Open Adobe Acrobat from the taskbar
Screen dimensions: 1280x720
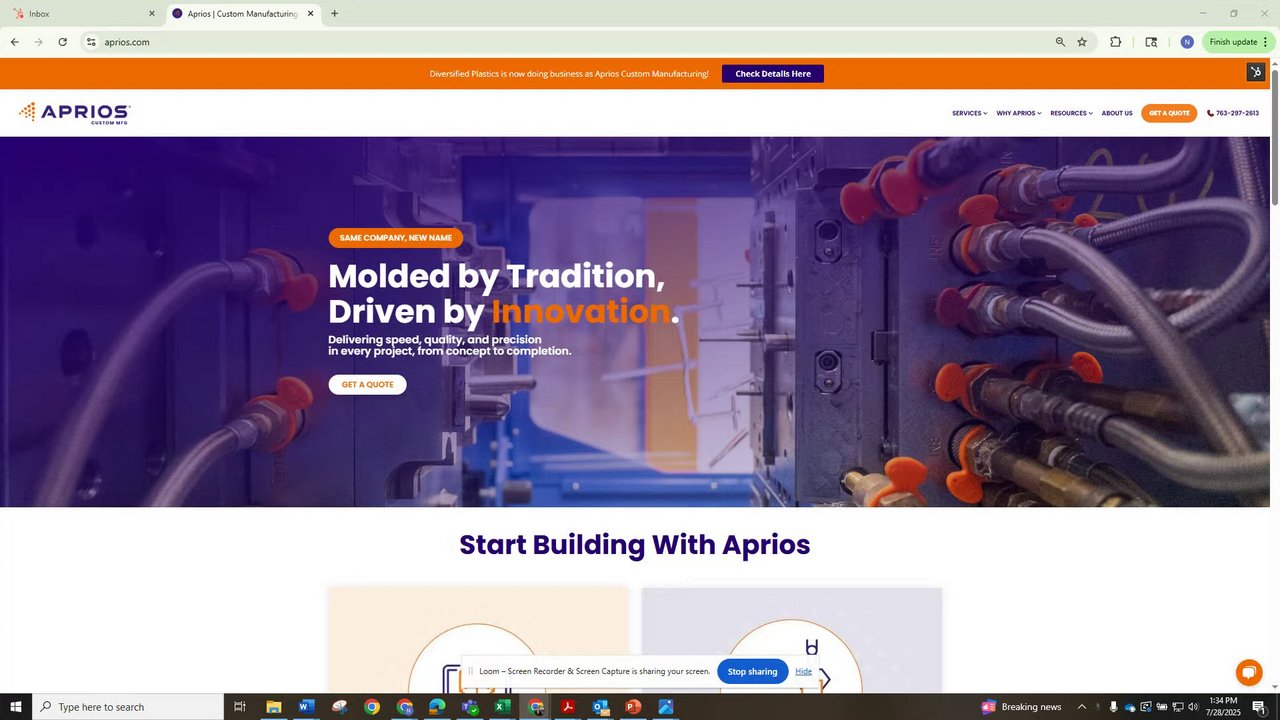coord(567,707)
